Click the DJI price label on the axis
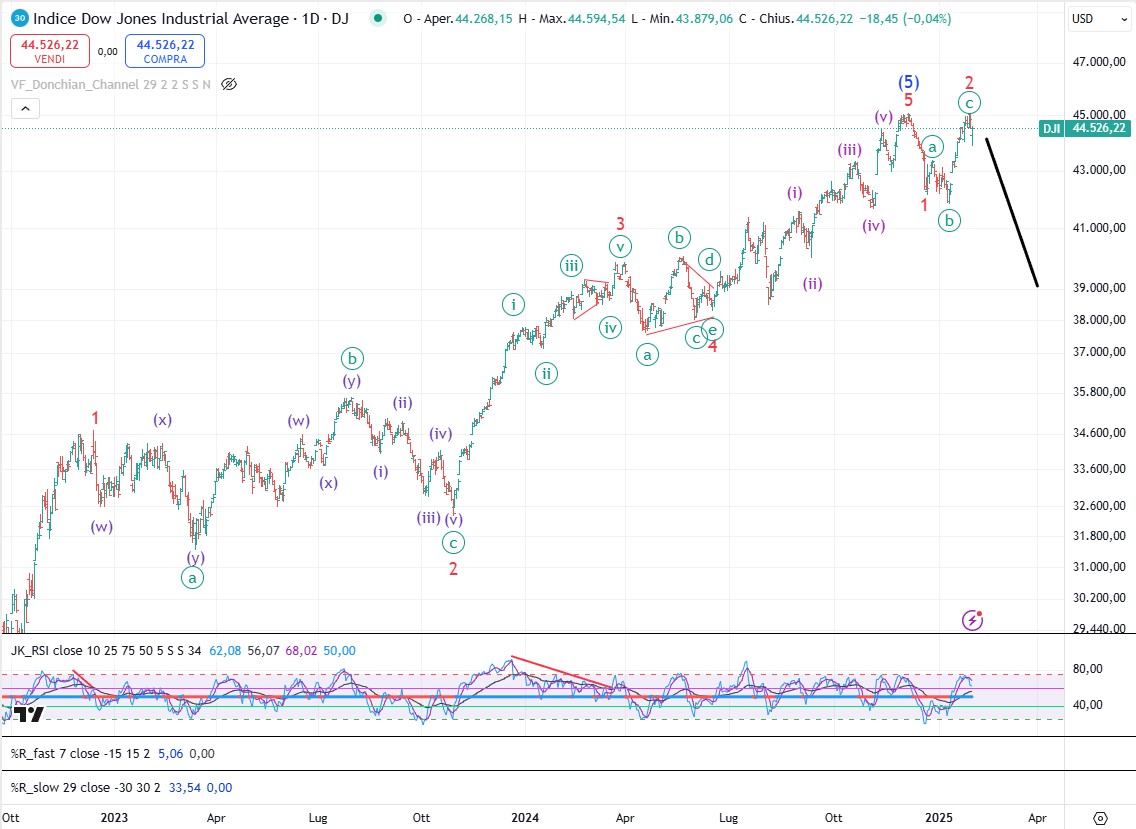Viewport: 1136px width, 829px height. pyautogui.click(x=1084, y=128)
